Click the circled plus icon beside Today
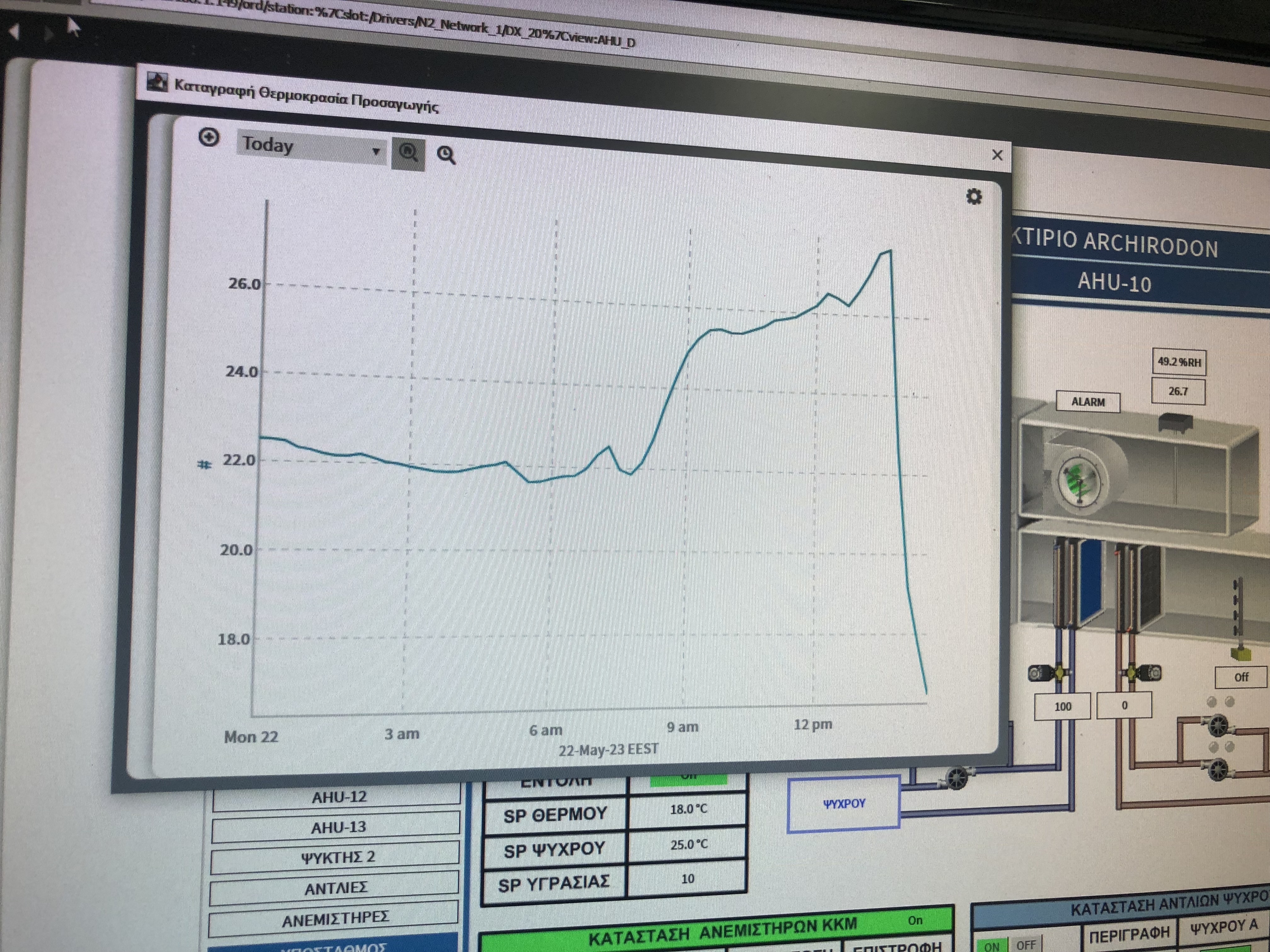This screenshot has height=952, width=1270. (x=209, y=137)
